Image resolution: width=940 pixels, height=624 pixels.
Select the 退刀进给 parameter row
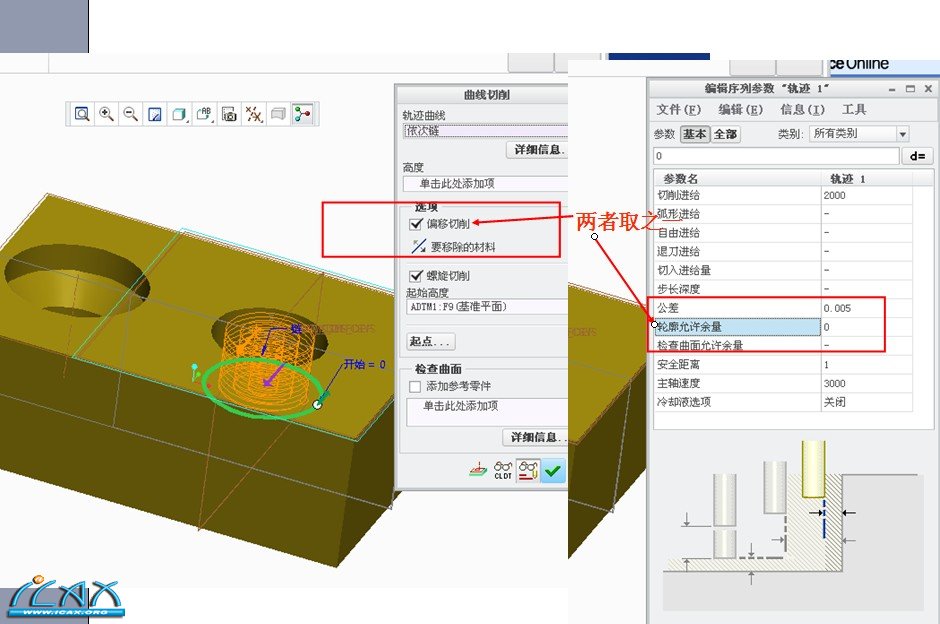coord(783,252)
